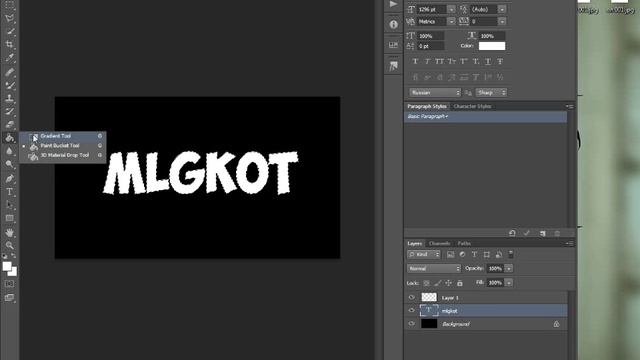The width and height of the screenshot is (640, 360).
Task: Click Clear Override in the Paragraph Styles footer
Action: tap(512, 233)
